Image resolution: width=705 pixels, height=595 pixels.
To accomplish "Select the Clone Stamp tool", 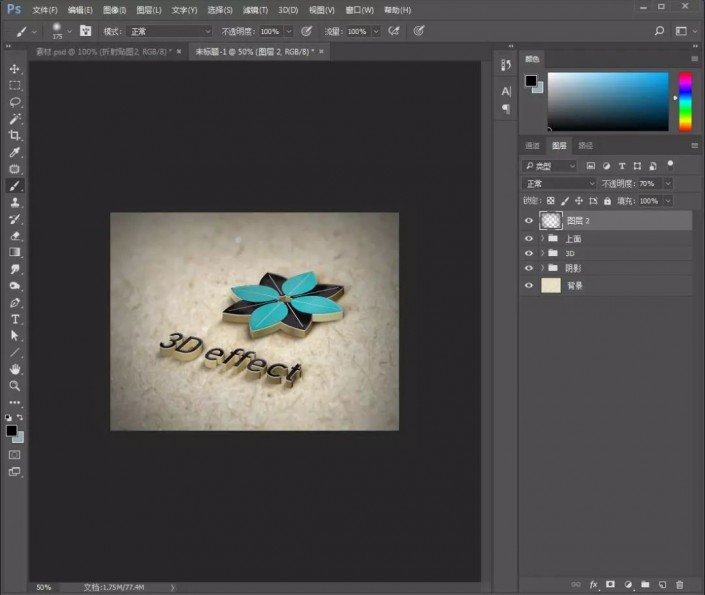I will click(x=14, y=202).
